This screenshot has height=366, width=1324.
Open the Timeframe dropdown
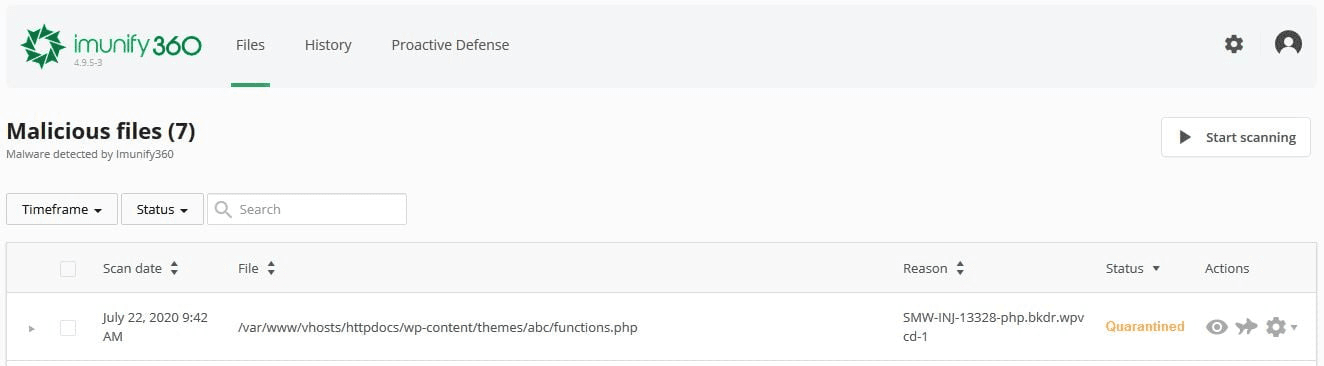tap(62, 209)
